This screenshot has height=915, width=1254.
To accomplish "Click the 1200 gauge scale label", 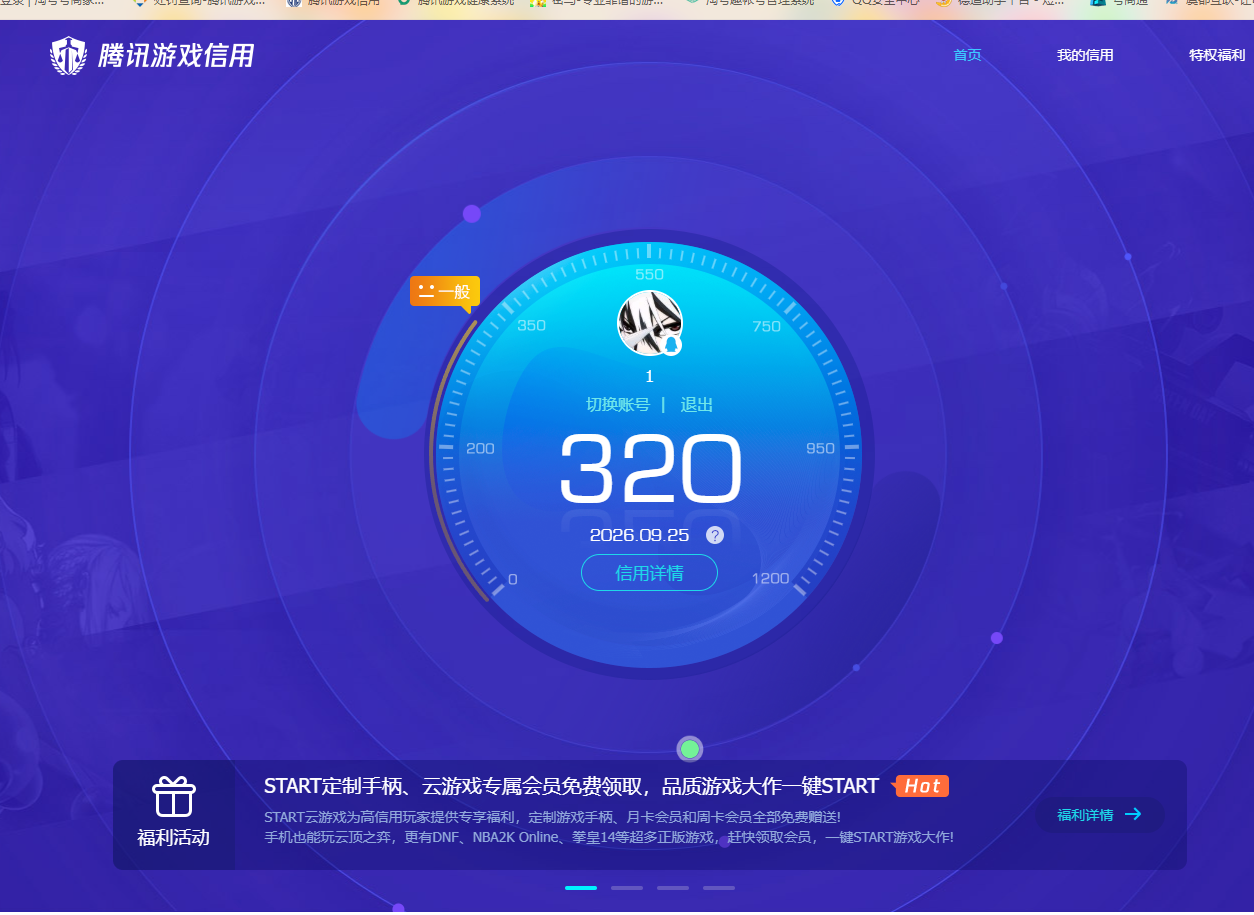I will click(770, 578).
